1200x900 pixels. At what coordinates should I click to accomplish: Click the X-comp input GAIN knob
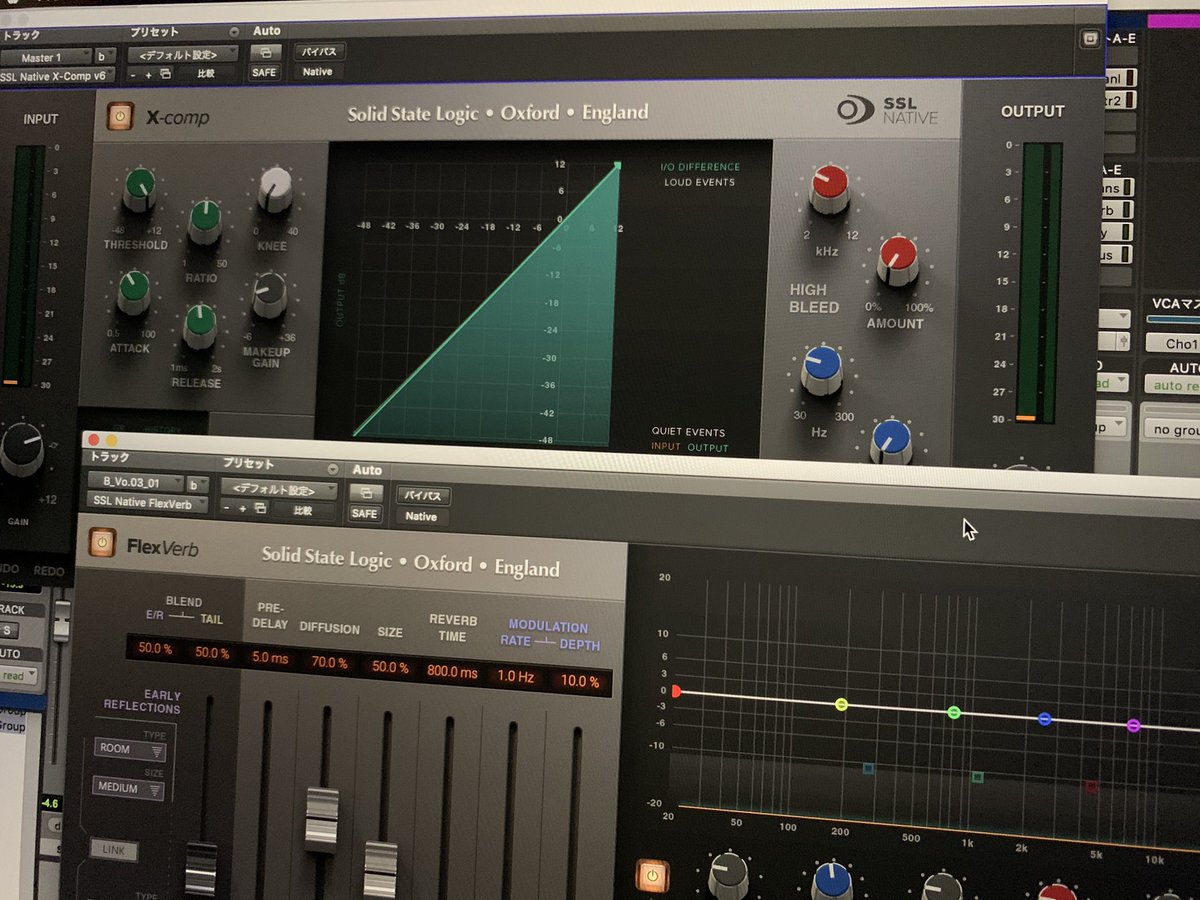[x=21, y=450]
